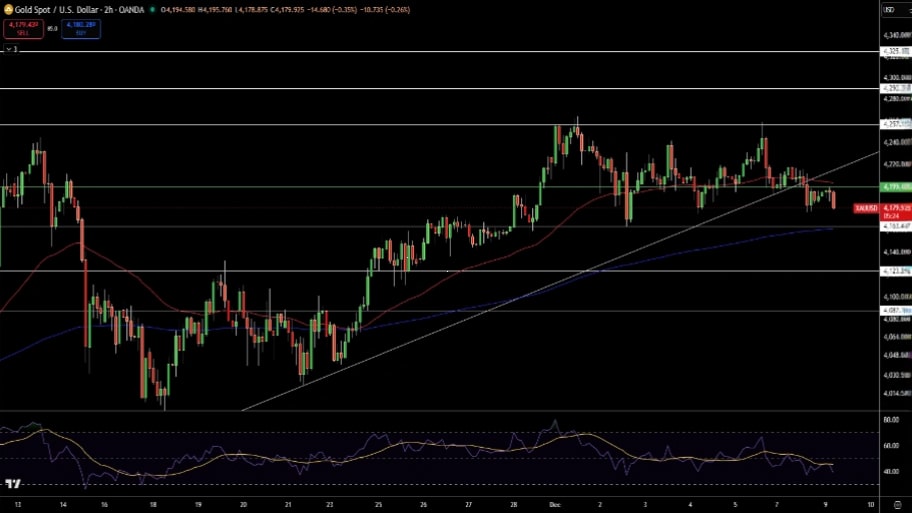This screenshot has width=912, height=513.
Task: Click the 85.0 spread value between Sell and Buy
Action: coord(51,29)
